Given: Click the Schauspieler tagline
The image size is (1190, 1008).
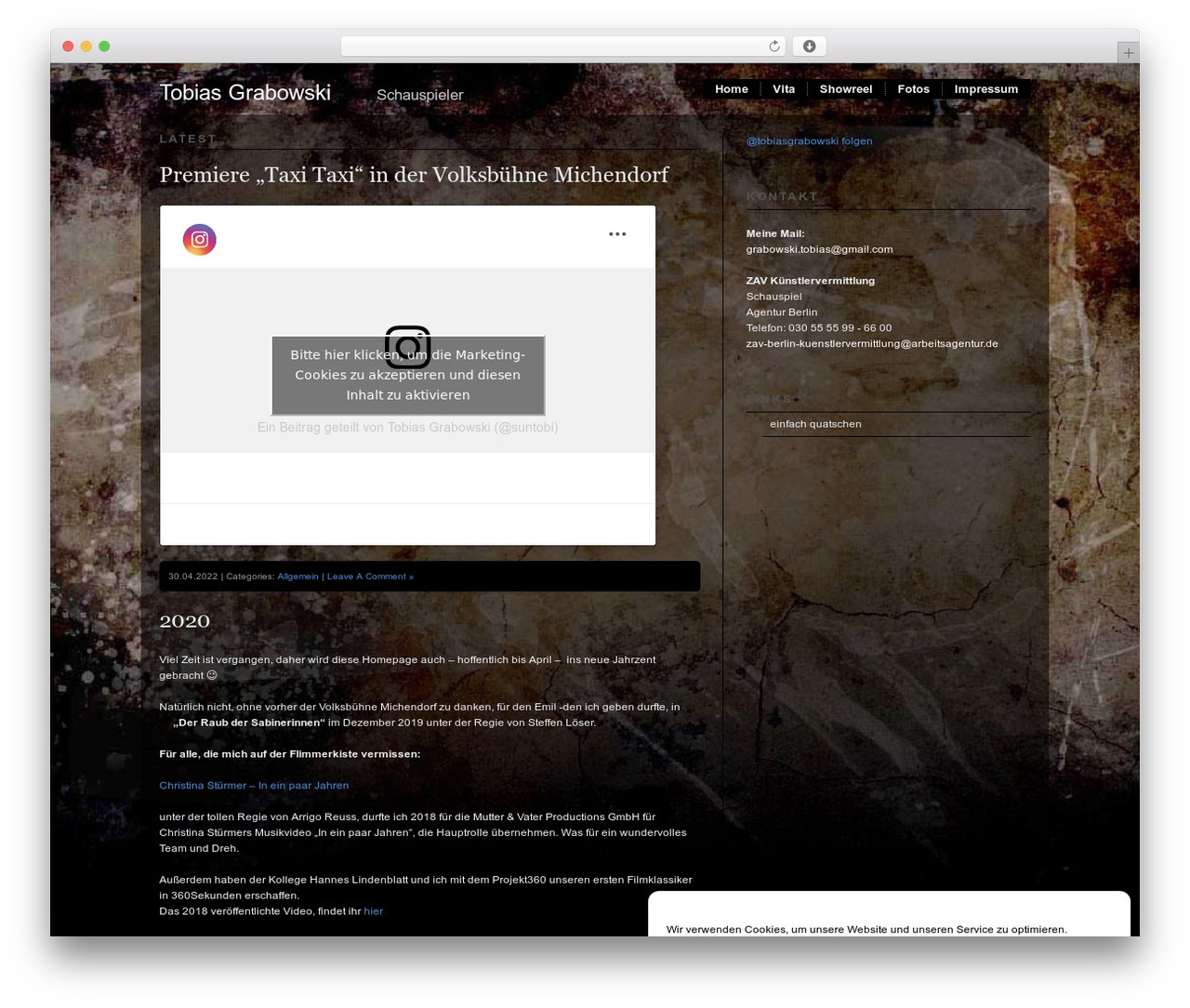Looking at the screenshot, I should [x=419, y=95].
